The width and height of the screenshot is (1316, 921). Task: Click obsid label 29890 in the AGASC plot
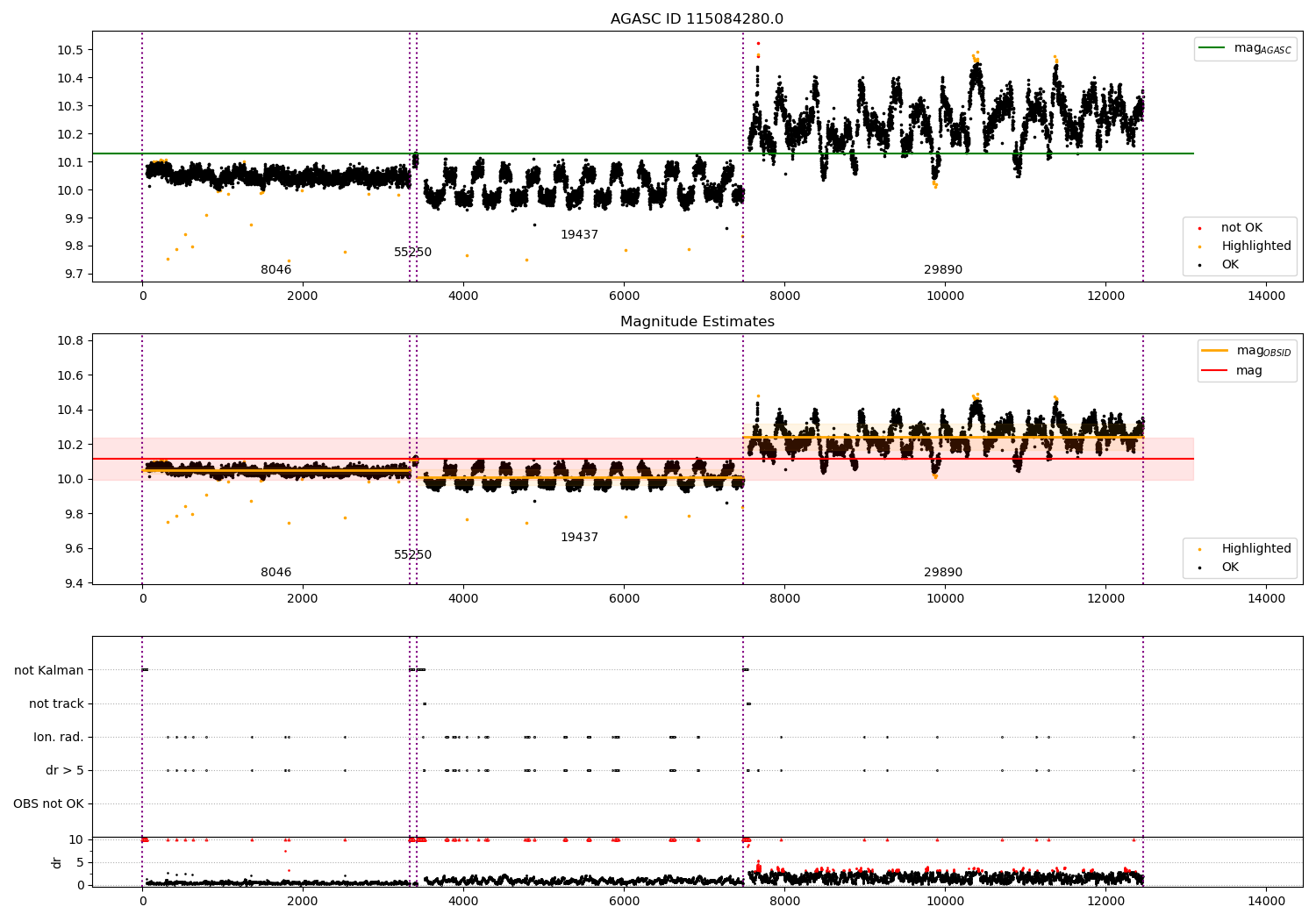[x=943, y=270]
